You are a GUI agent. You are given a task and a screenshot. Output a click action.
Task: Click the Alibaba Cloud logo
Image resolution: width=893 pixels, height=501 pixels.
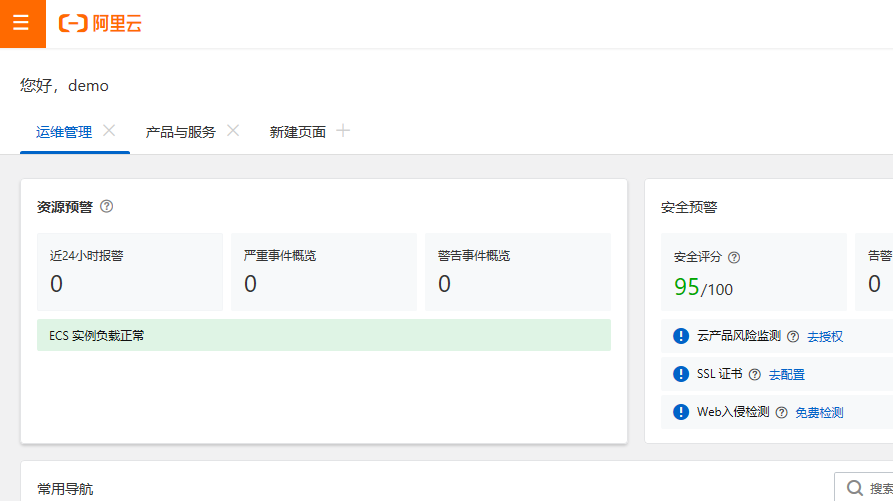100,24
